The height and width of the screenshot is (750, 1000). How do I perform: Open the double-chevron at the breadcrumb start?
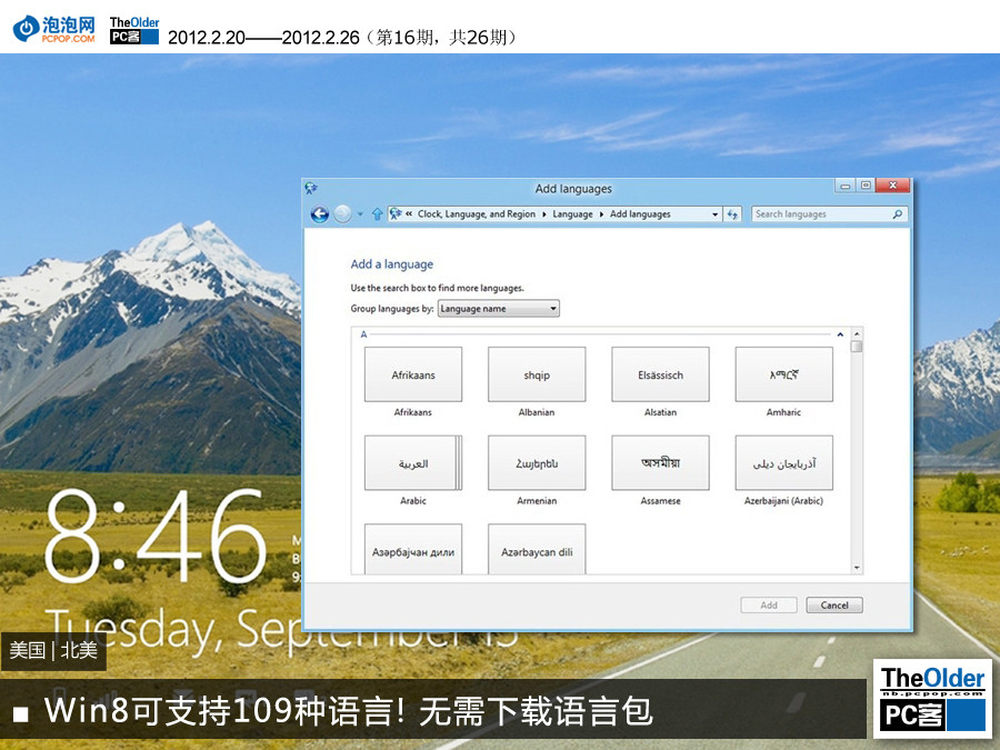409,214
